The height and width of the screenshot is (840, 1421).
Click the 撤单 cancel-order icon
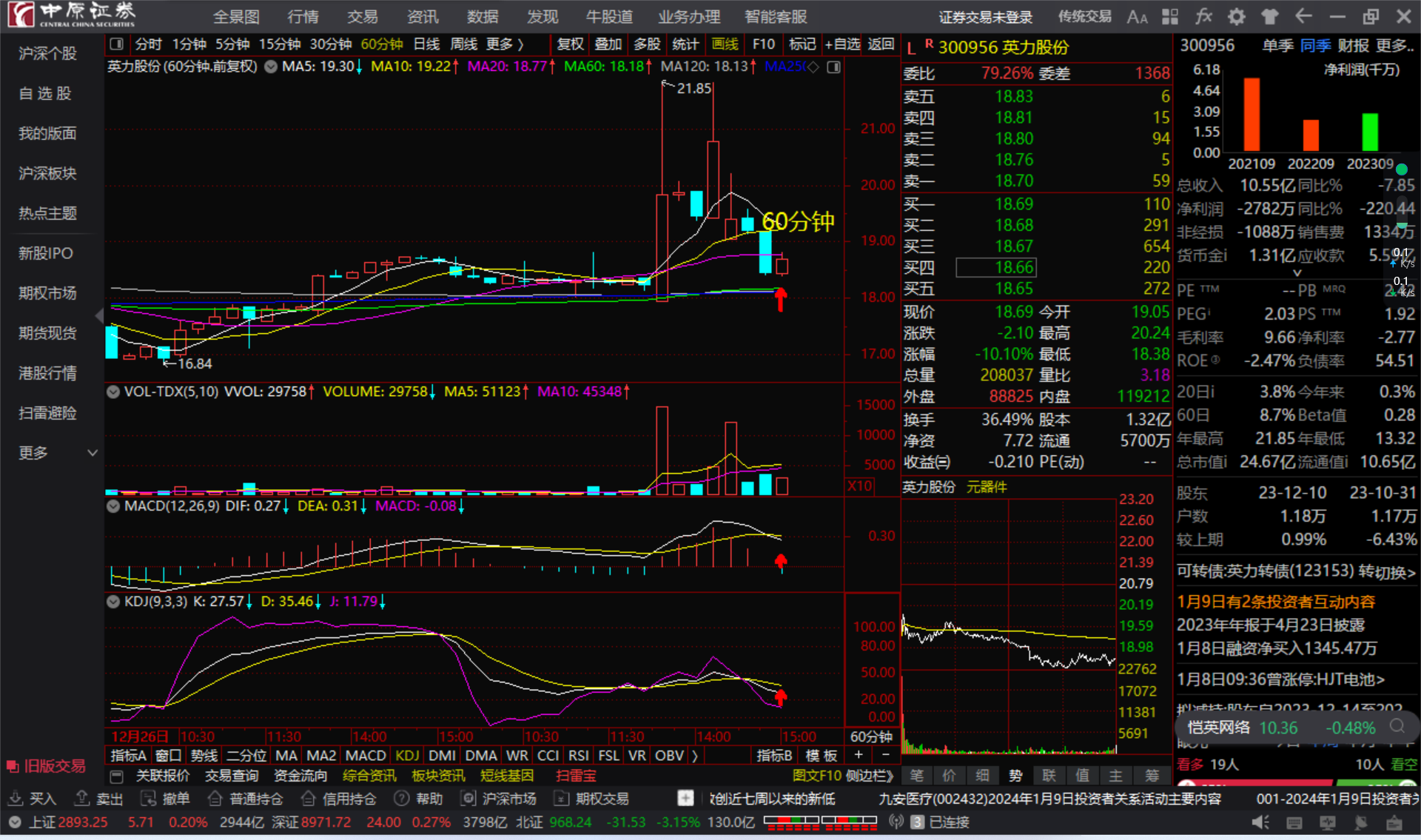pyautogui.click(x=149, y=799)
